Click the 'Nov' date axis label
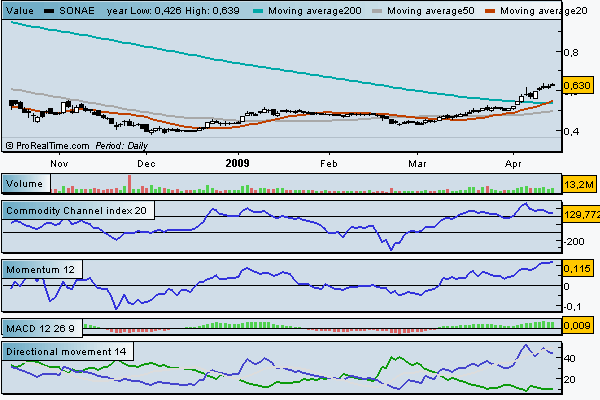 click(x=59, y=164)
